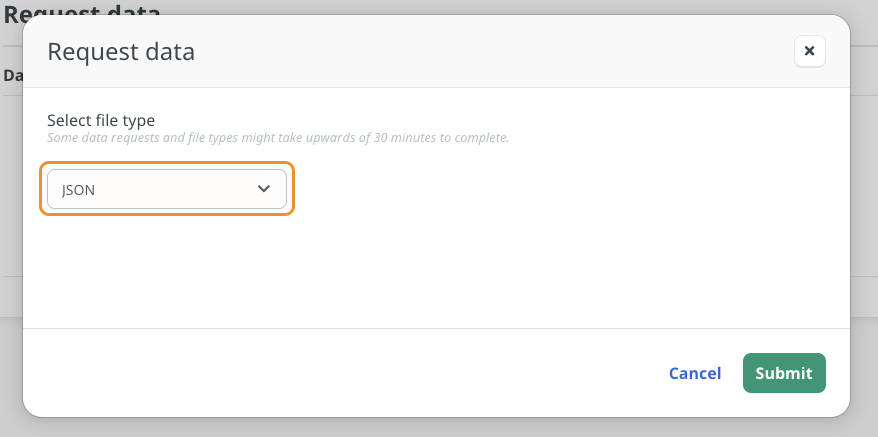Open the JSON file type dropdown
878x437 pixels.
(166, 189)
